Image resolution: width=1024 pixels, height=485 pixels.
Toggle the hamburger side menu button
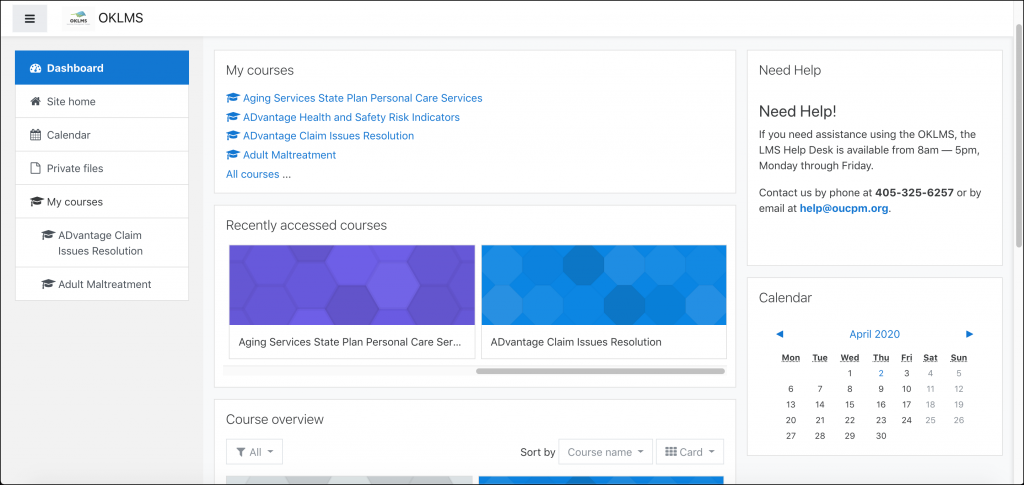tap(30, 18)
